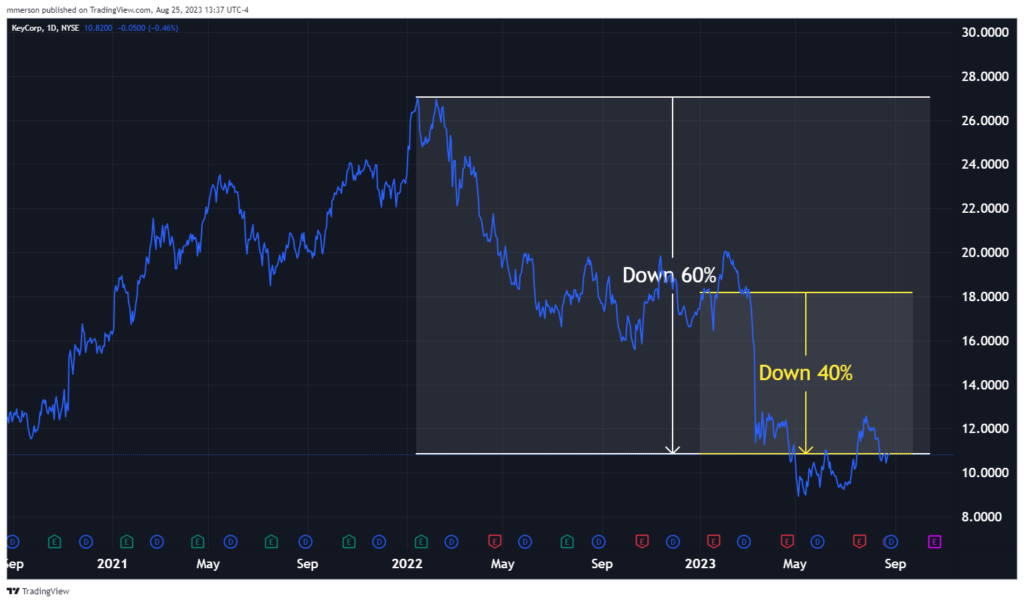Click the purple upcoming earnings marker
The image size is (1024, 603).
click(934, 541)
